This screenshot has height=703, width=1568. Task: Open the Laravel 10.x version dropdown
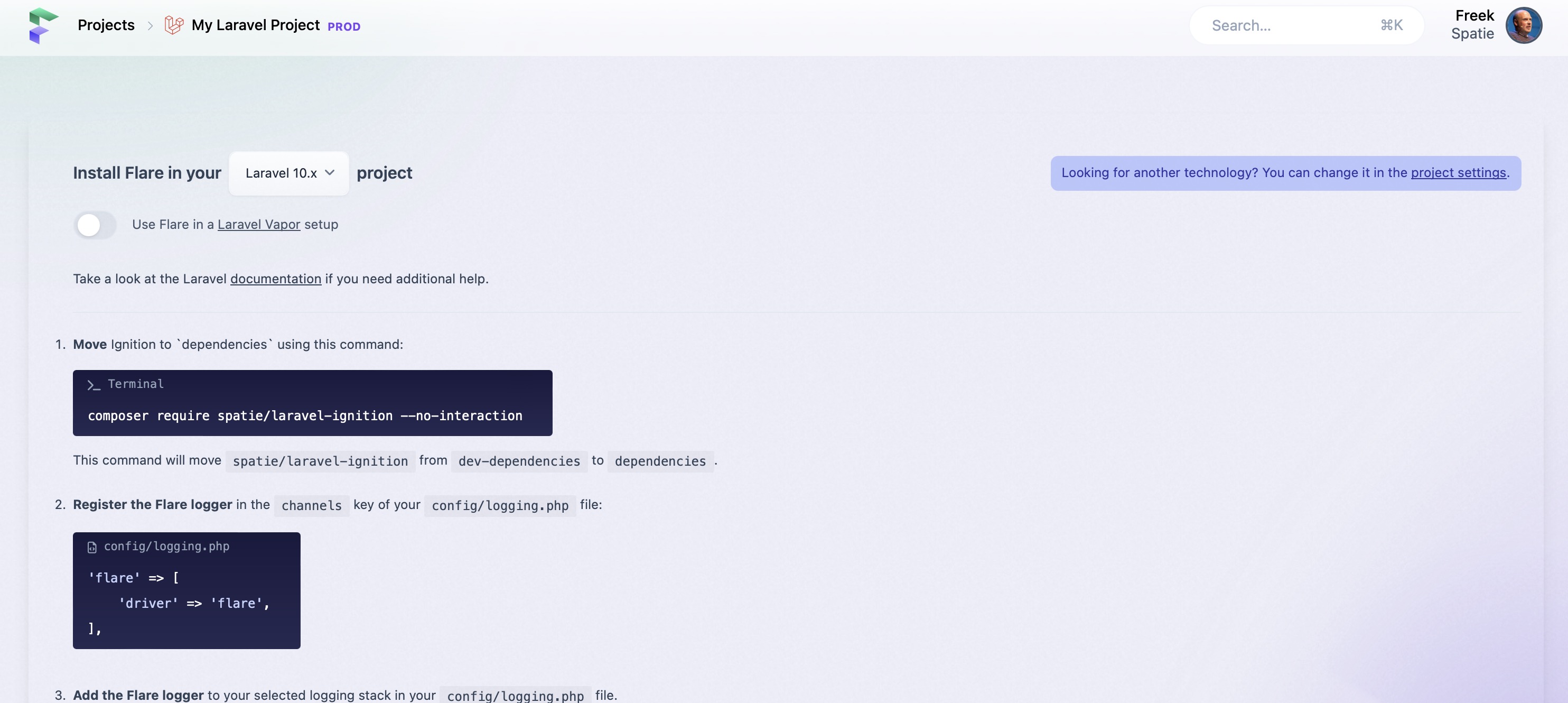click(289, 173)
